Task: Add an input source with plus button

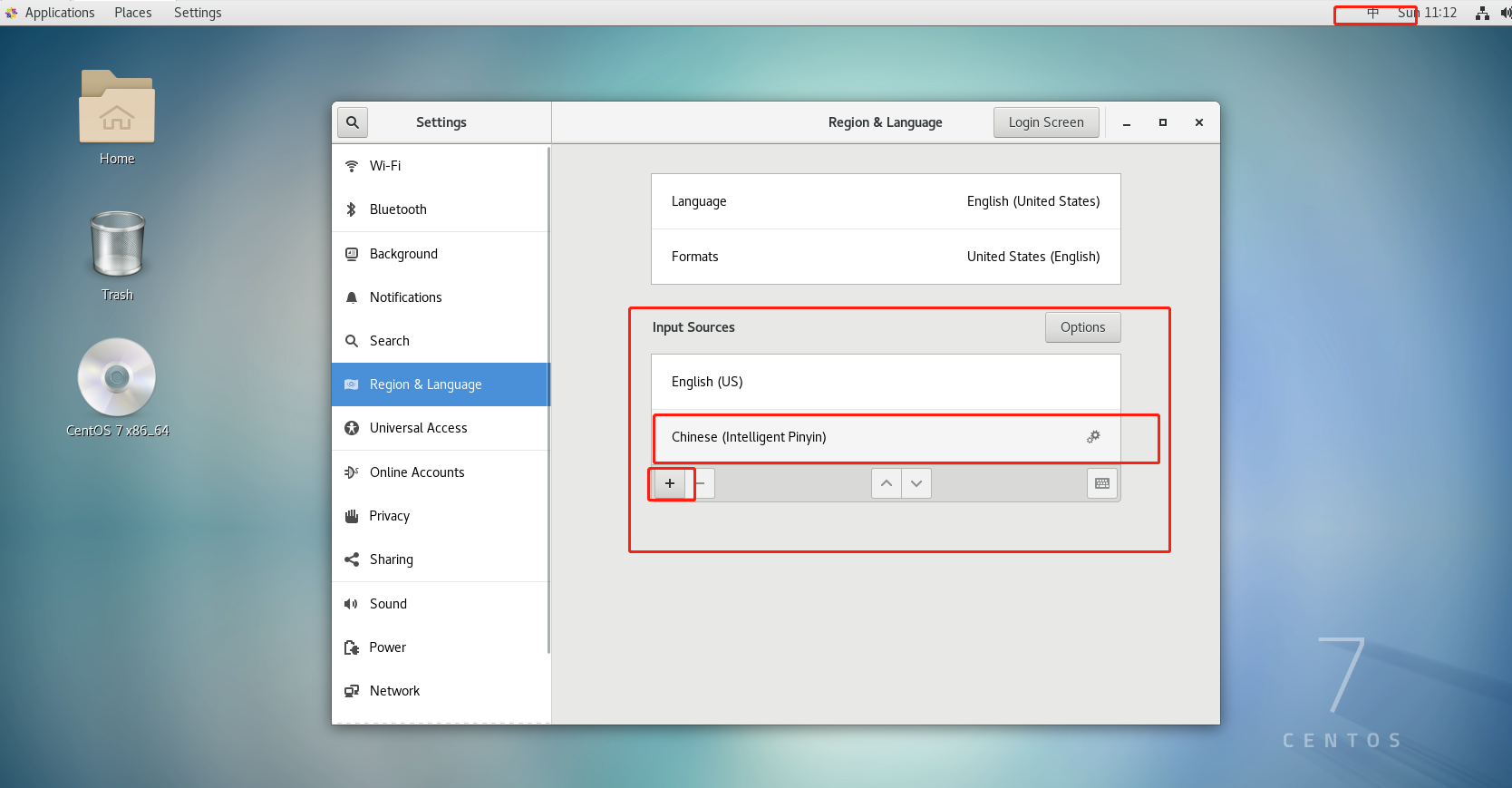Action: click(670, 483)
